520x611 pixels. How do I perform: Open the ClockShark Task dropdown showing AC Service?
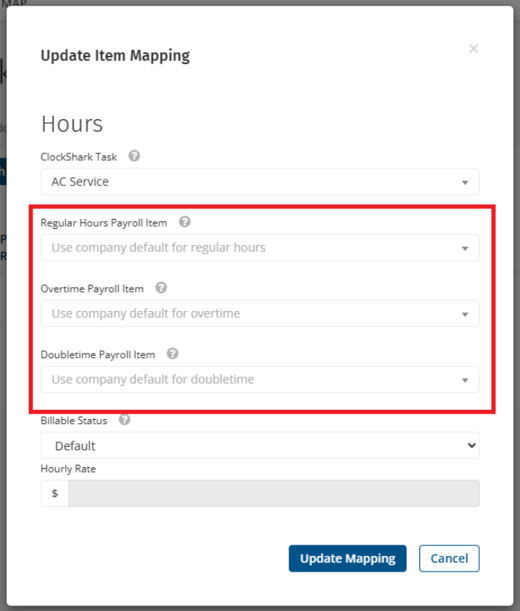pyautogui.click(x=260, y=182)
